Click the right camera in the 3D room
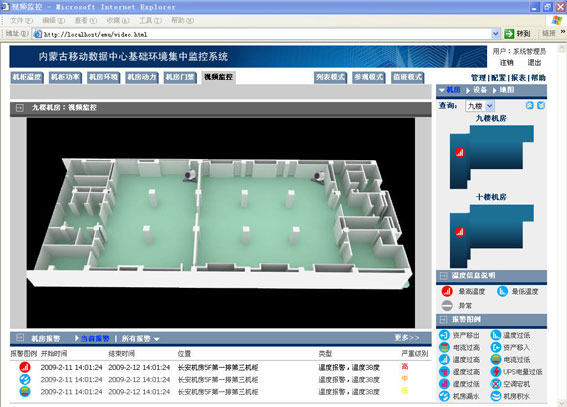Viewport: 567px width, 407px height. click(319, 177)
